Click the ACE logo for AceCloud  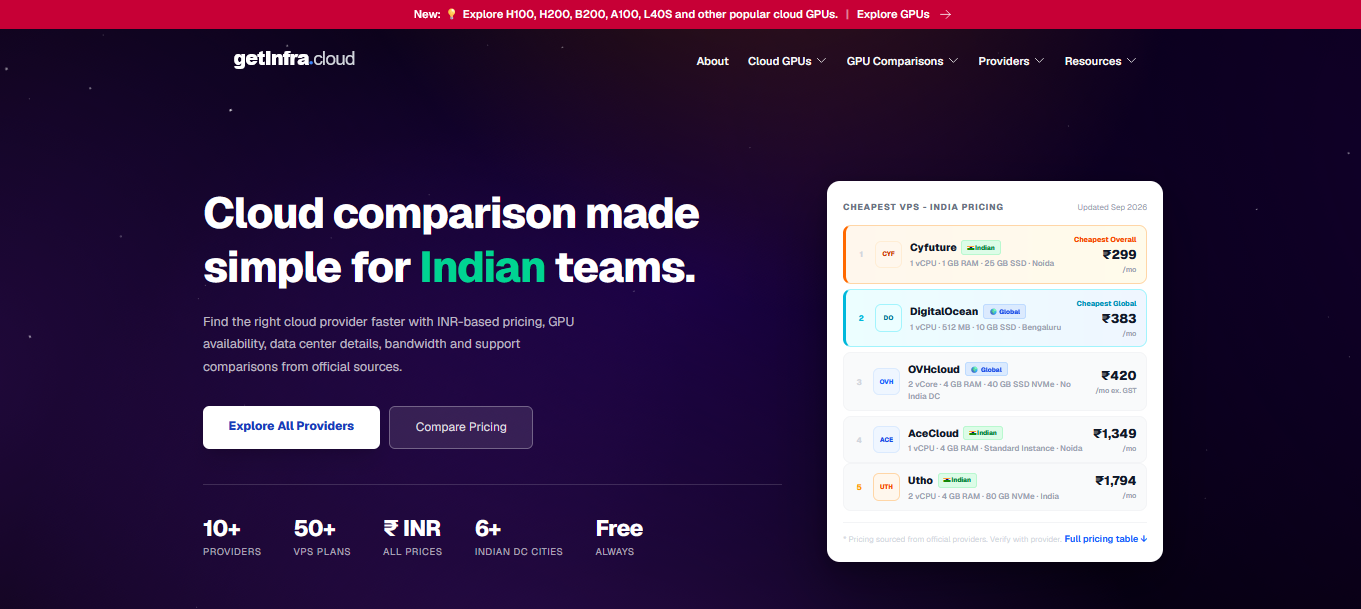(886, 440)
